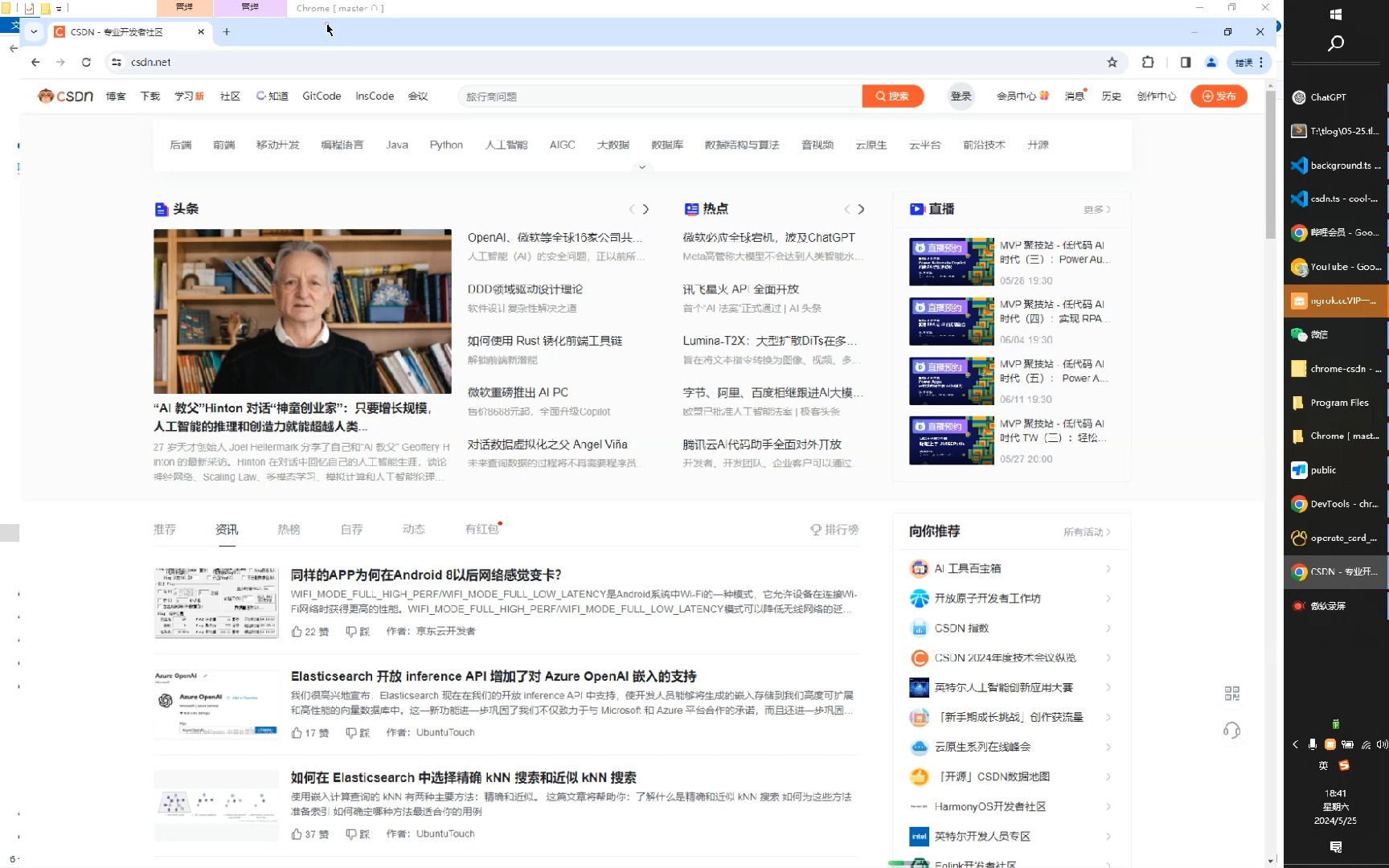Click the CSDN search input field

pos(660,96)
